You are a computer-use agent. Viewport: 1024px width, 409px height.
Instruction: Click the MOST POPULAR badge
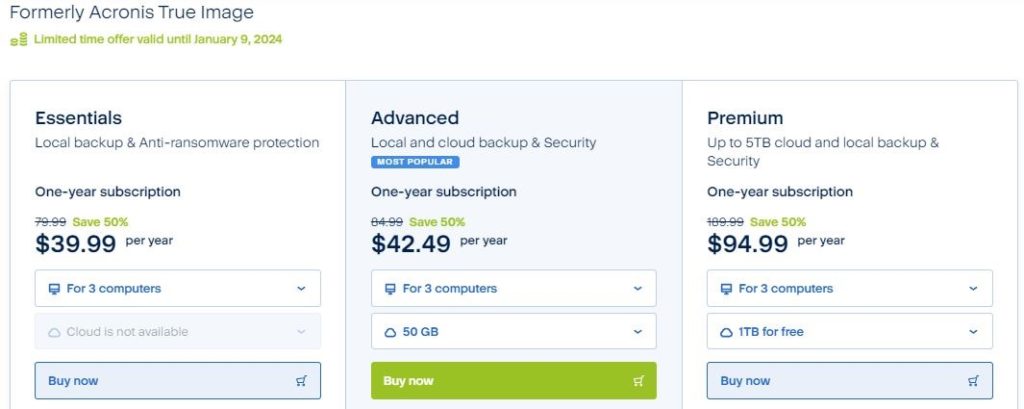415,162
